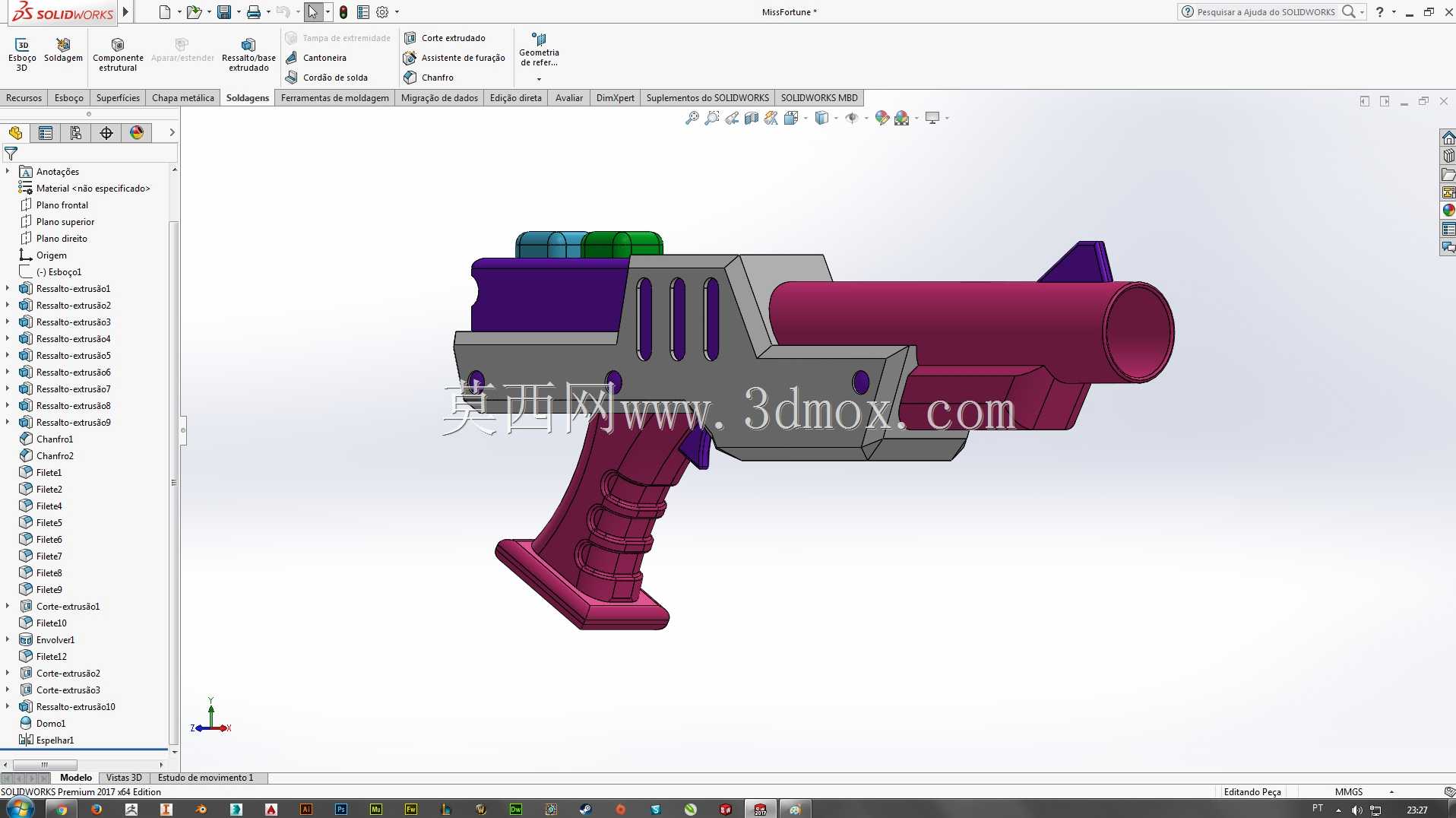
Task: Switch to the Esboço tab
Action: tap(69, 97)
